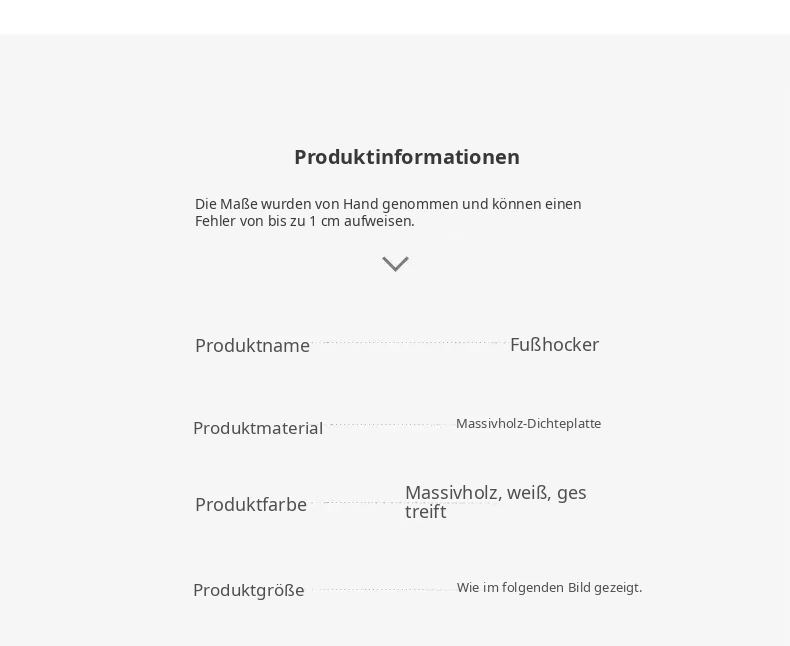
Task: Click the downward chevron arrow icon
Action: (x=395, y=264)
